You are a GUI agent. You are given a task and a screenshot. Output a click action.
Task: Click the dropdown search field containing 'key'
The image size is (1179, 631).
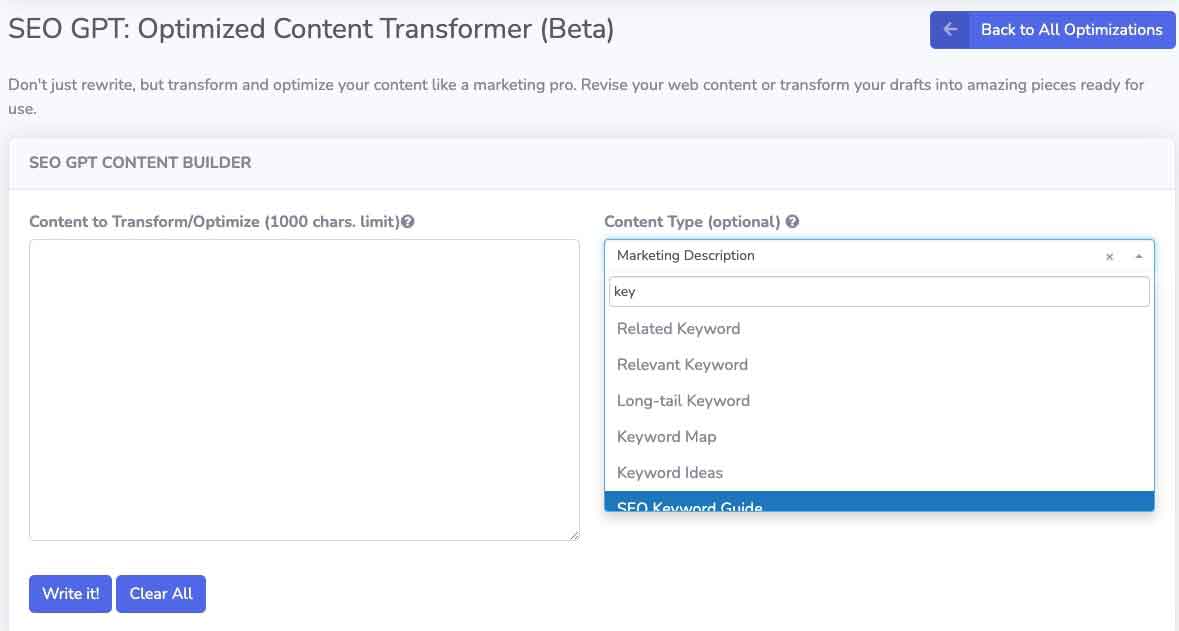pyautogui.click(x=879, y=292)
